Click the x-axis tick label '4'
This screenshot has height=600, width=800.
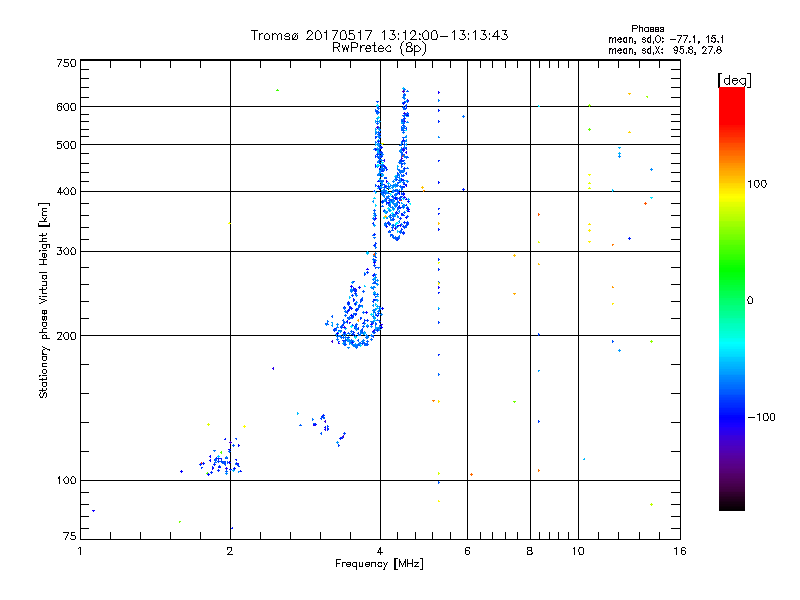click(380, 551)
